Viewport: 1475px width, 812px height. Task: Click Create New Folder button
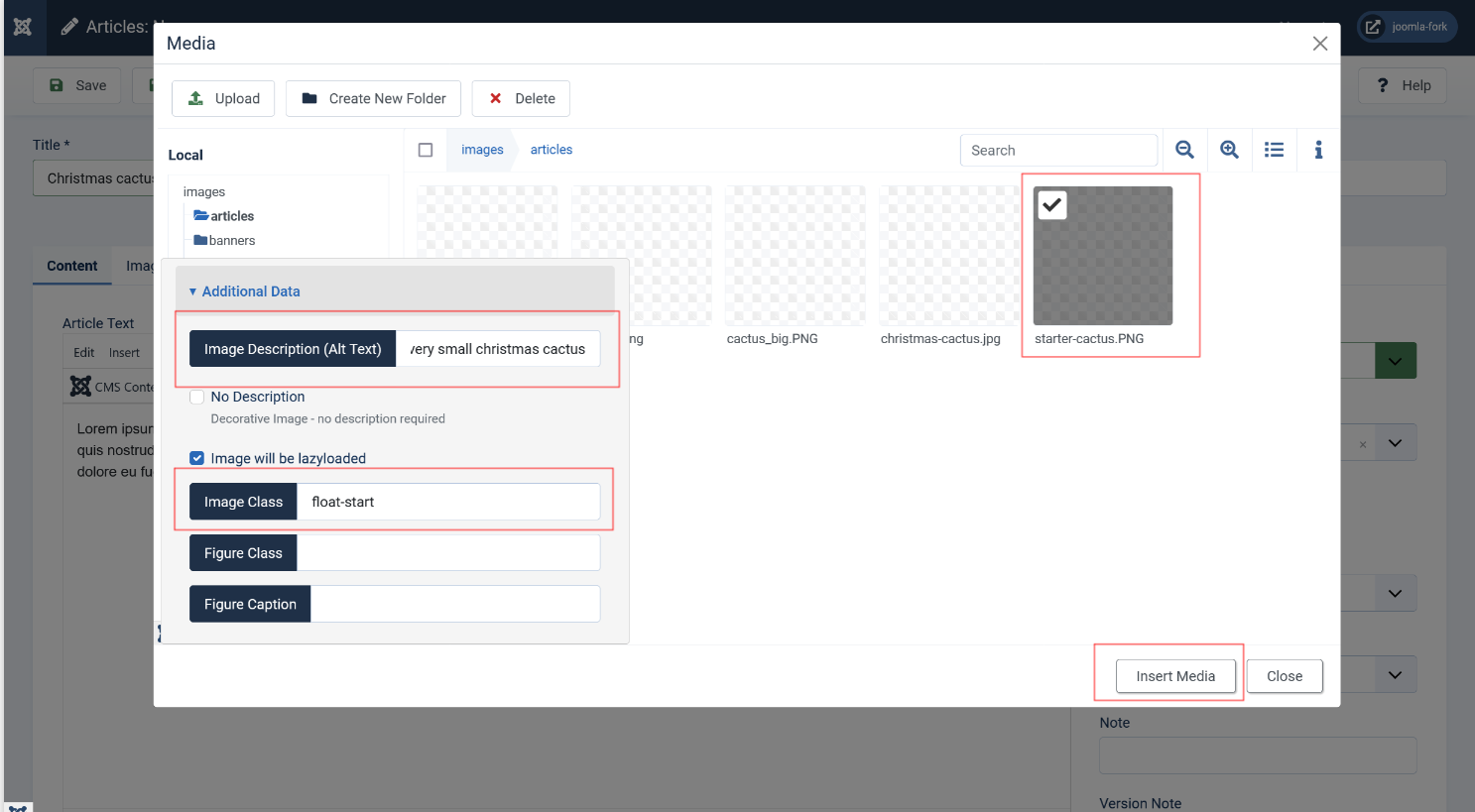pyautogui.click(x=373, y=98)
